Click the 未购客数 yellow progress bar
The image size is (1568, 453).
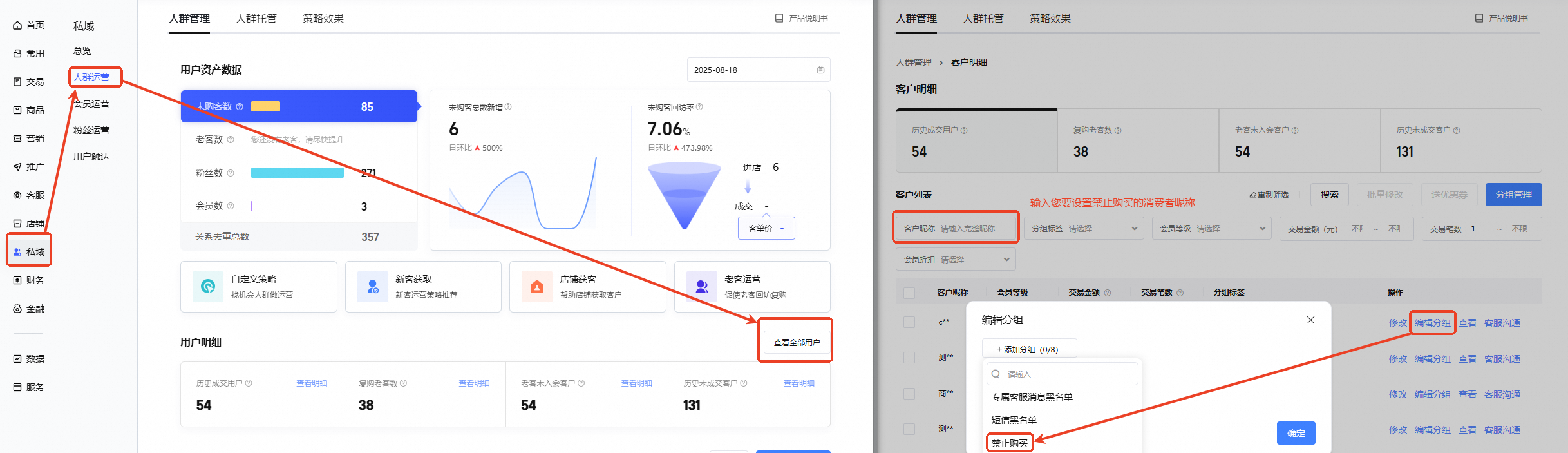pyautogui.click(x=265, y=107)
